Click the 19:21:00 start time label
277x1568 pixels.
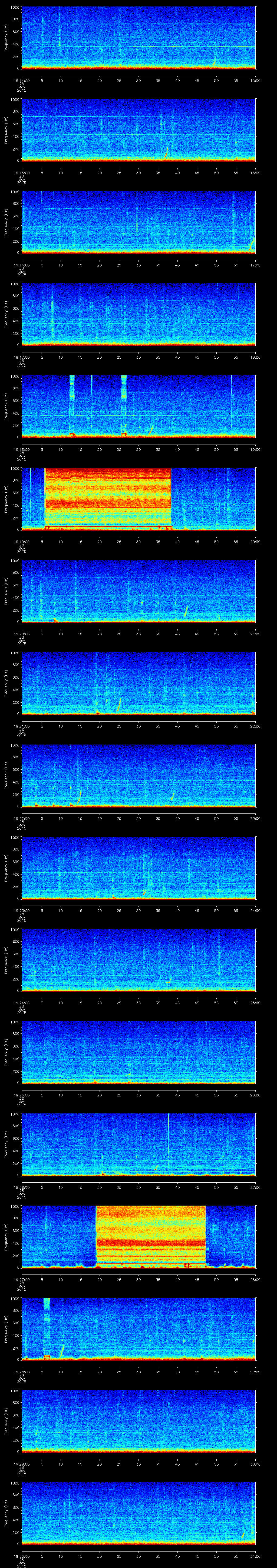[21, 726]
